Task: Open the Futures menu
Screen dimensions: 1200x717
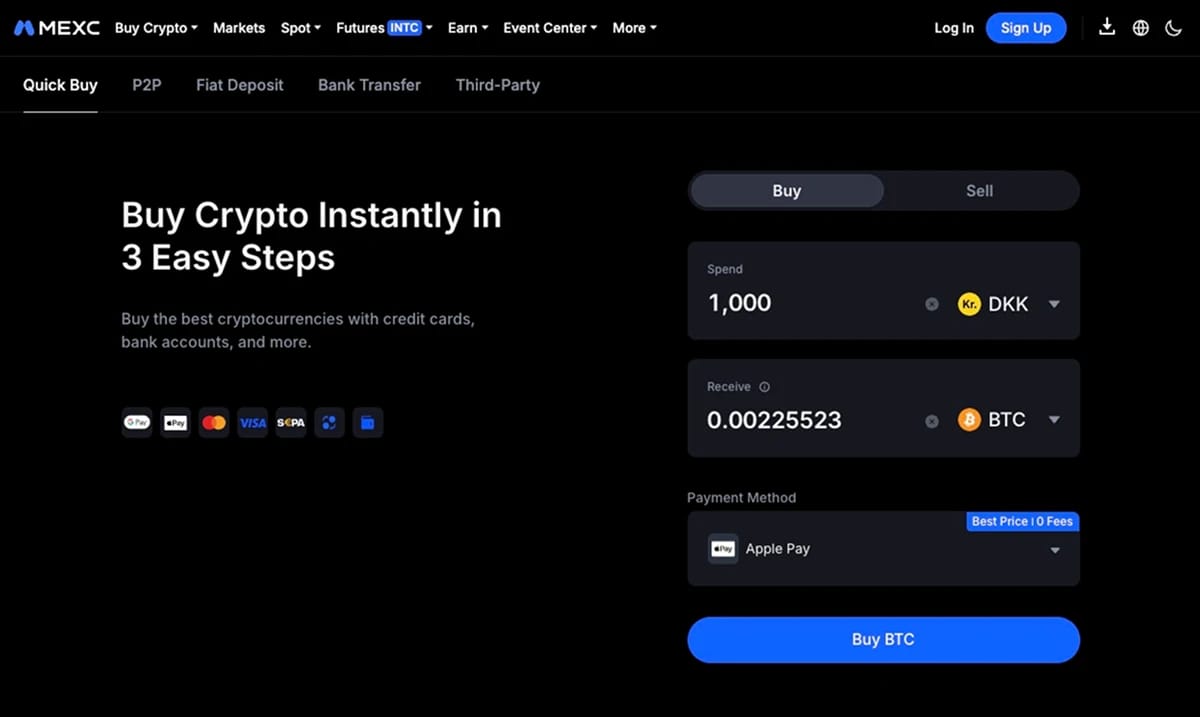Action: 384,28
